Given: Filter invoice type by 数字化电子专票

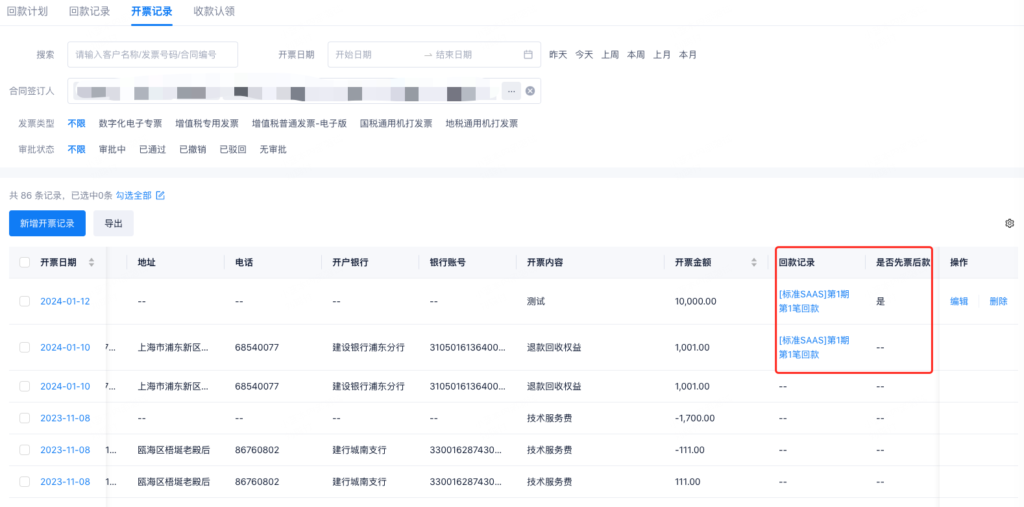Looking at the screenshot, I should pyautogui.click(x=130, y=124).
